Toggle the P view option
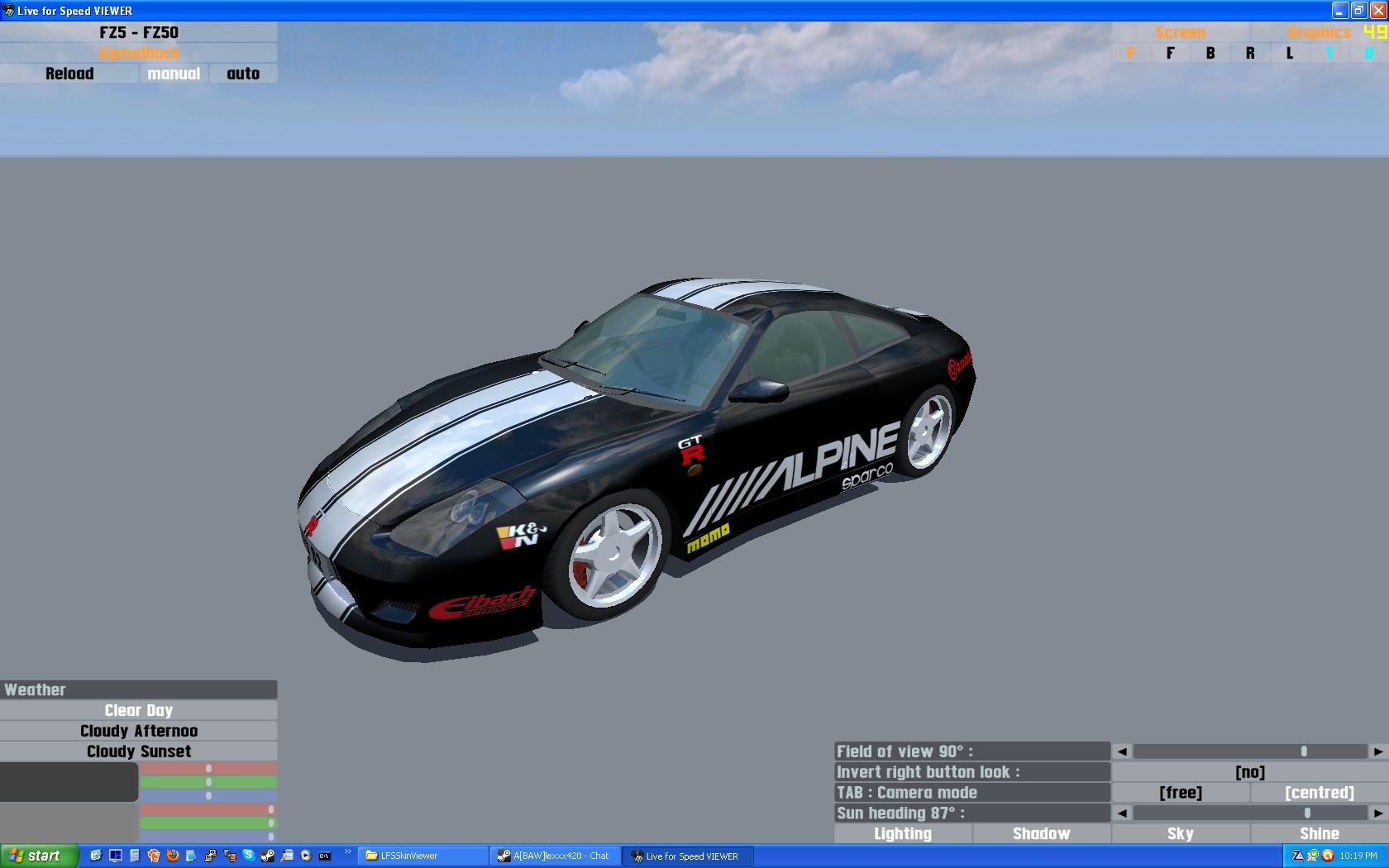Image resolution: width=1389 pixels, height=868 pixels. [x=1131, y=53]
